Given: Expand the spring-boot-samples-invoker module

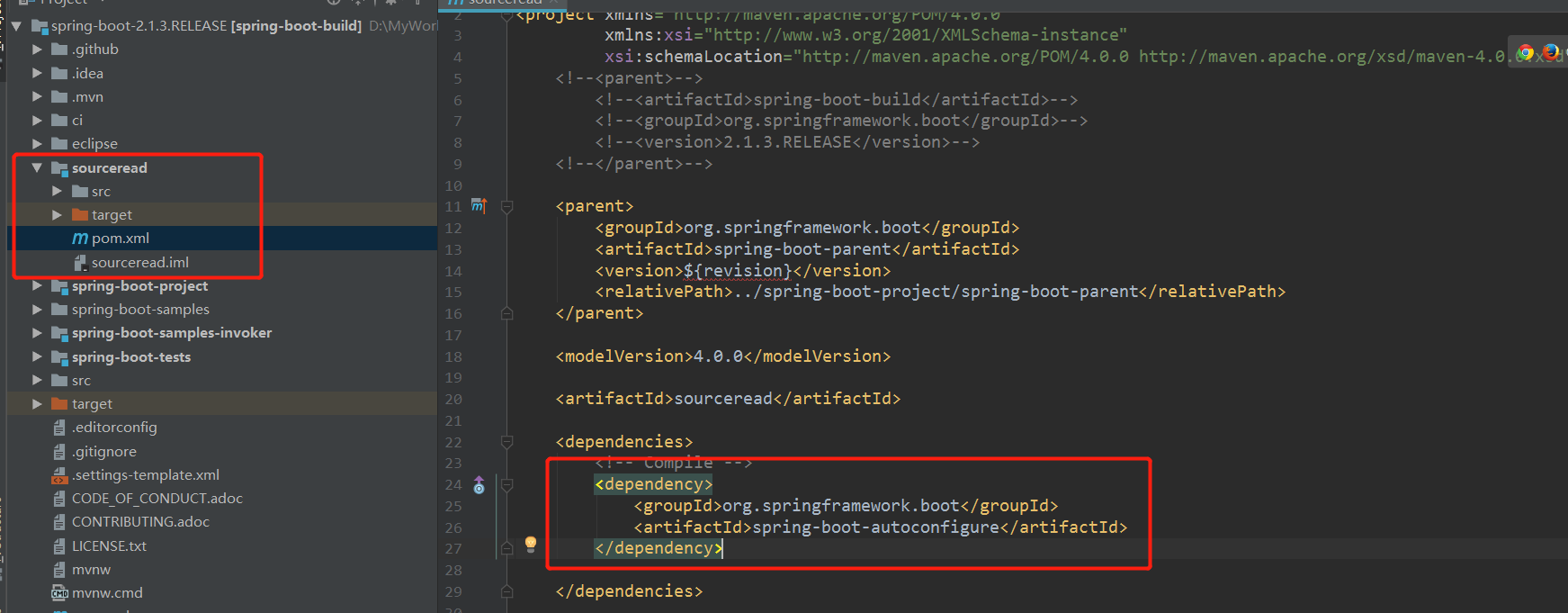Looking at the screenshot, I should click(x=37, y=332).
